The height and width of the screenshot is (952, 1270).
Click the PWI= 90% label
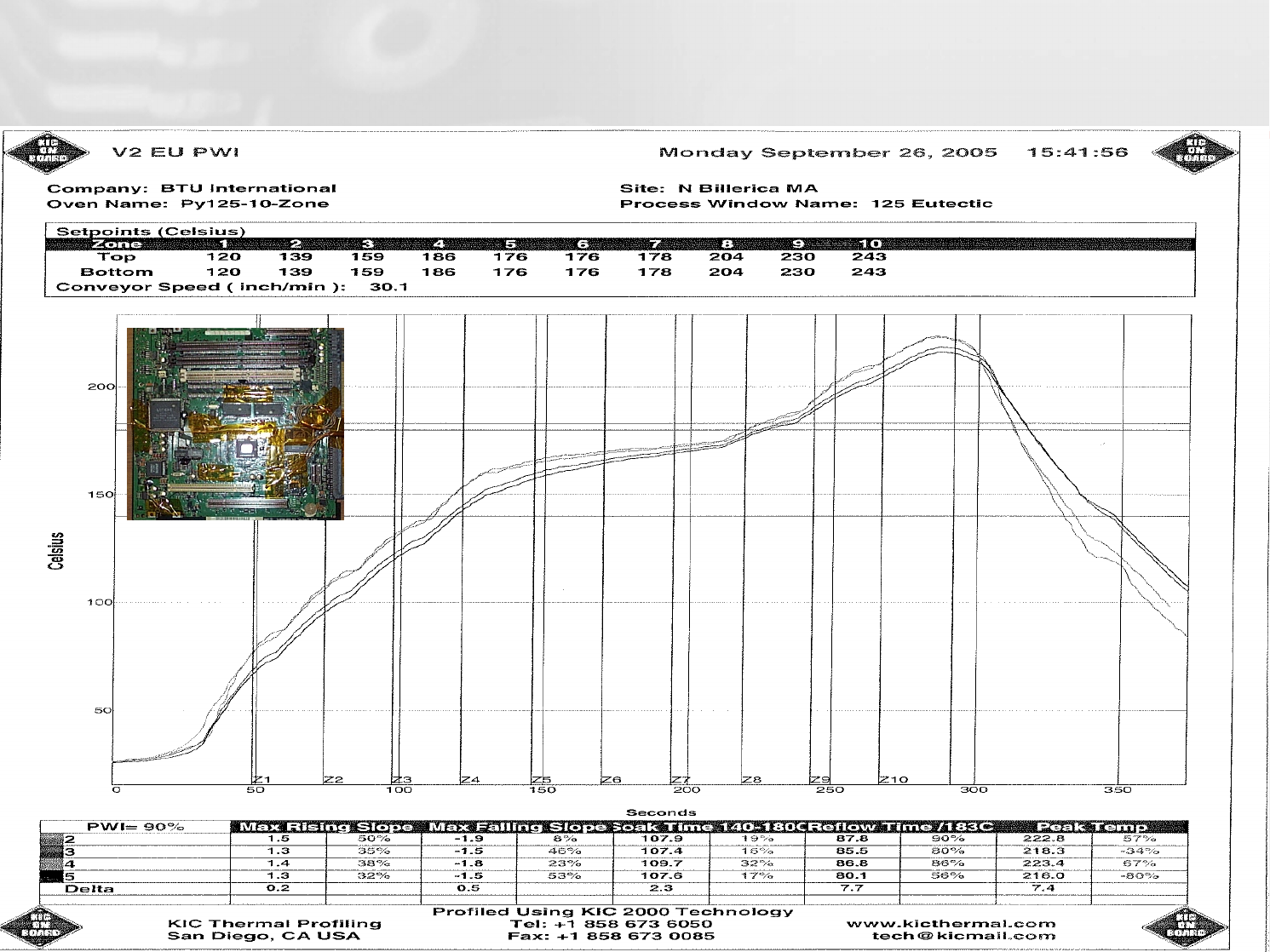pos(135,827)
